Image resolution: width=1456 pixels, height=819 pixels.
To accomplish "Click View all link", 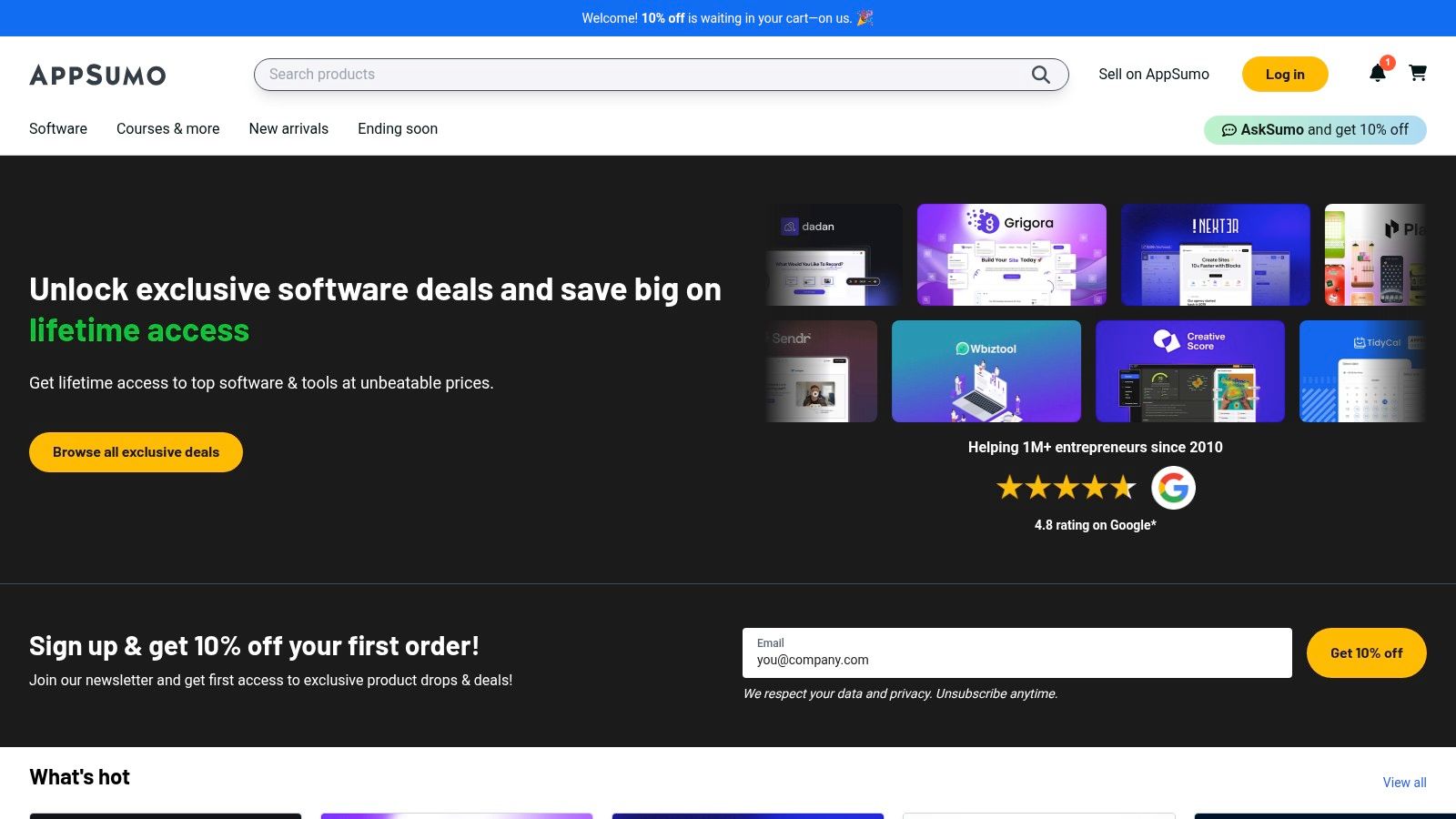I will click(x=1404, y=783).
